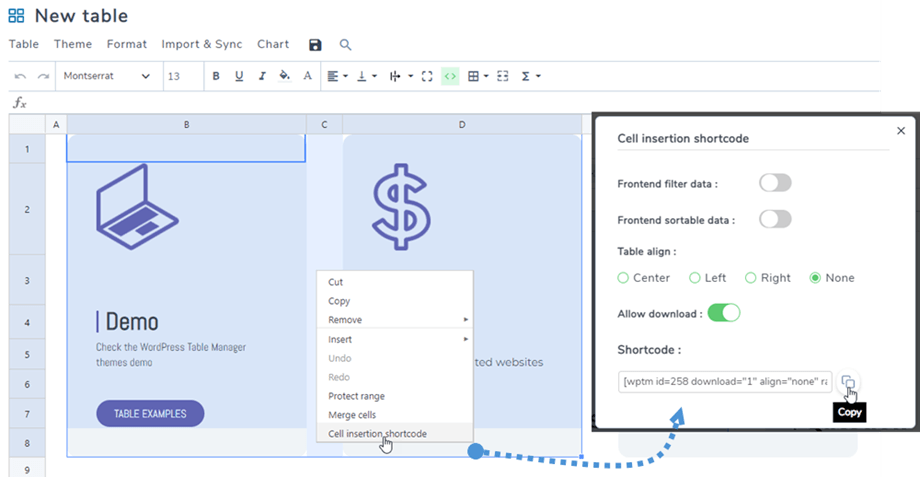Enable Frontend filter data switch
920x477 pixels.
tap(775, 183)
